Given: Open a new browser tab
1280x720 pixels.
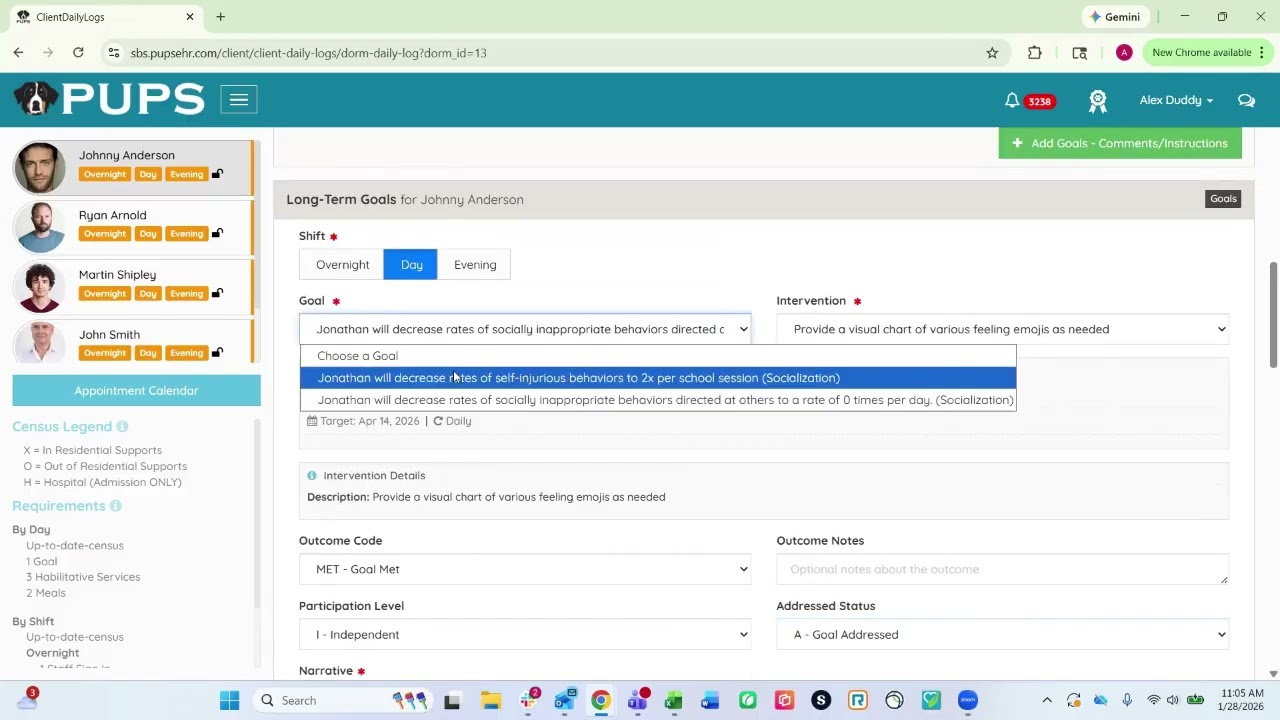Looking at the screenshot, I should [220, 17].
